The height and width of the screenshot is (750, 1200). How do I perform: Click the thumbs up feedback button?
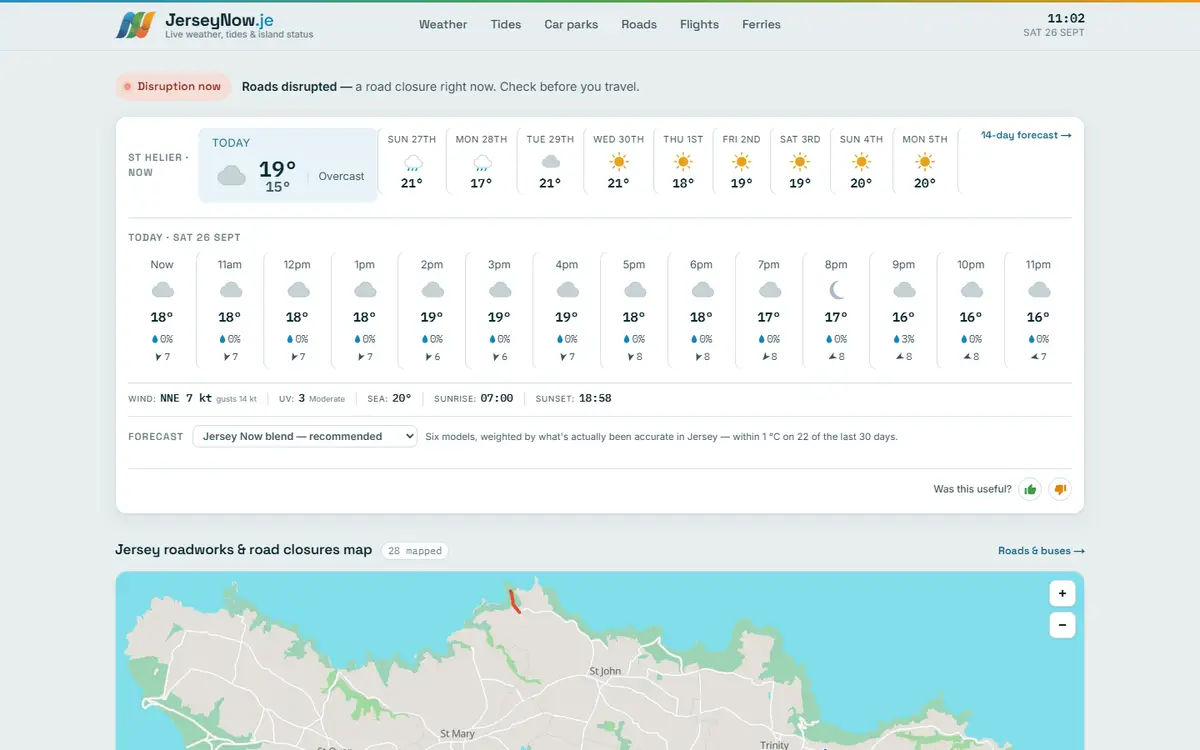[1030, 489]
